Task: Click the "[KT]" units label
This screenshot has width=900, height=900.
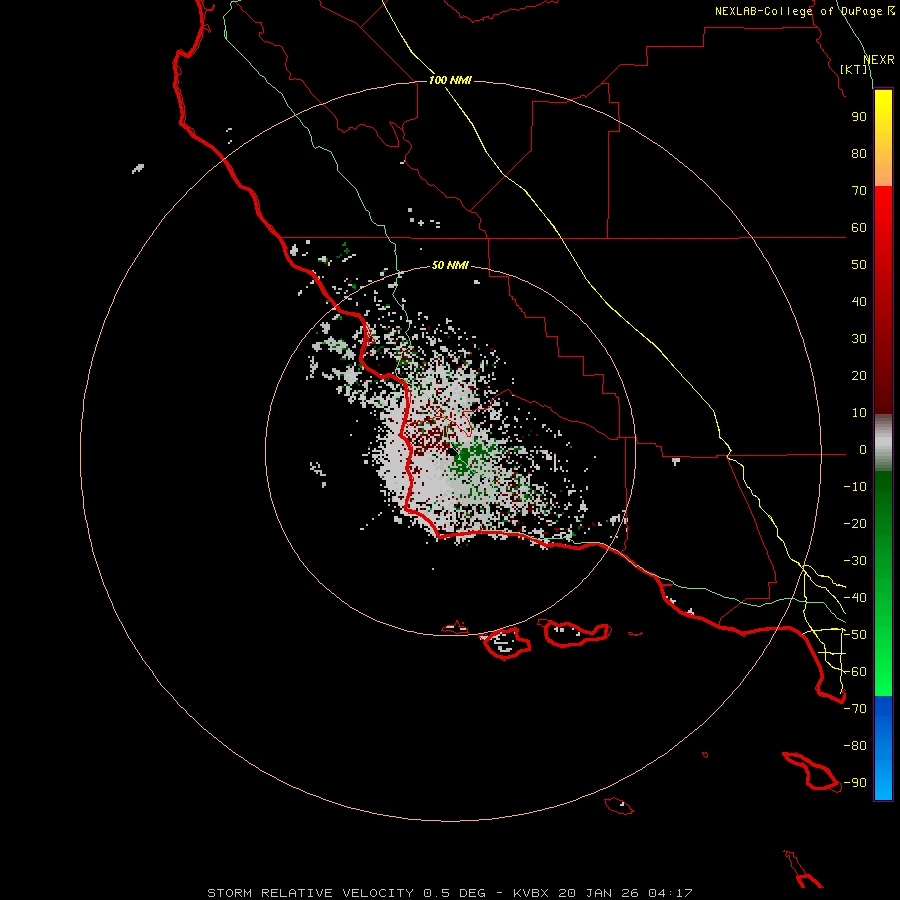Action: click(854, 69)
